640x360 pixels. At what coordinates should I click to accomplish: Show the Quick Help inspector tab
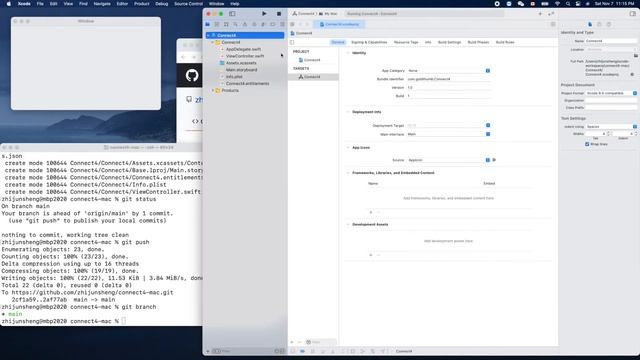coord(609,24)
